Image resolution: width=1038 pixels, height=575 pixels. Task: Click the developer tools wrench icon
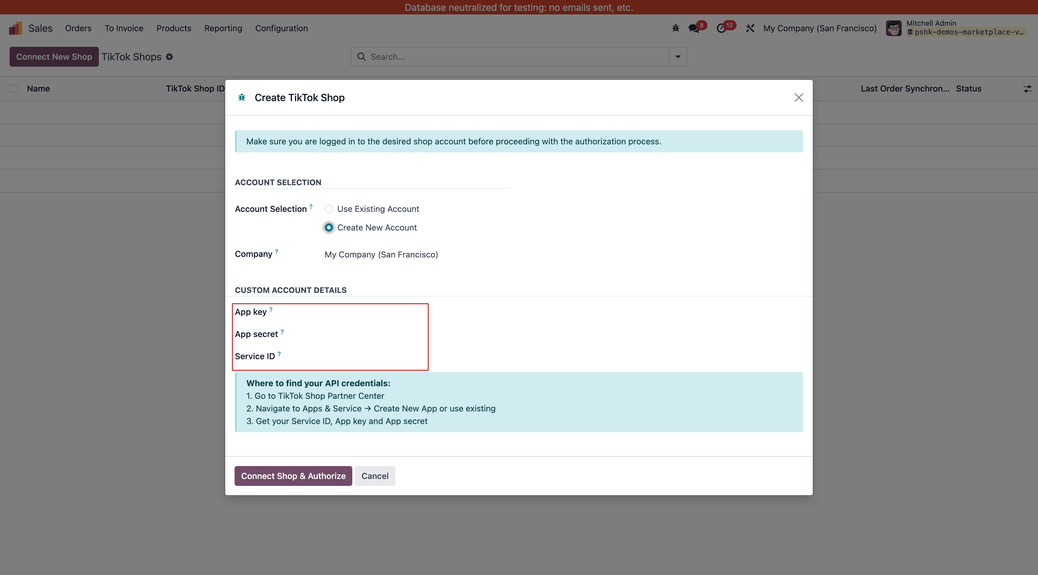click(750, 28)
